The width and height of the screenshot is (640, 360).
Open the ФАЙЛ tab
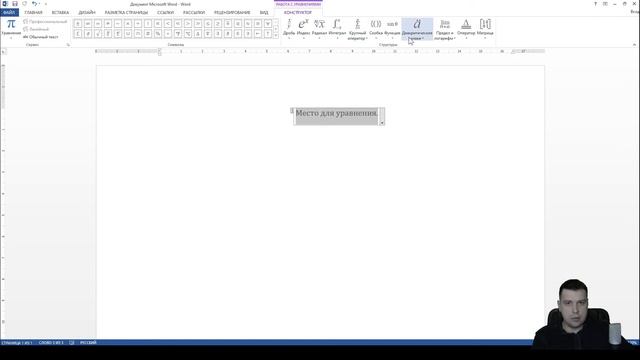[9, 13]
